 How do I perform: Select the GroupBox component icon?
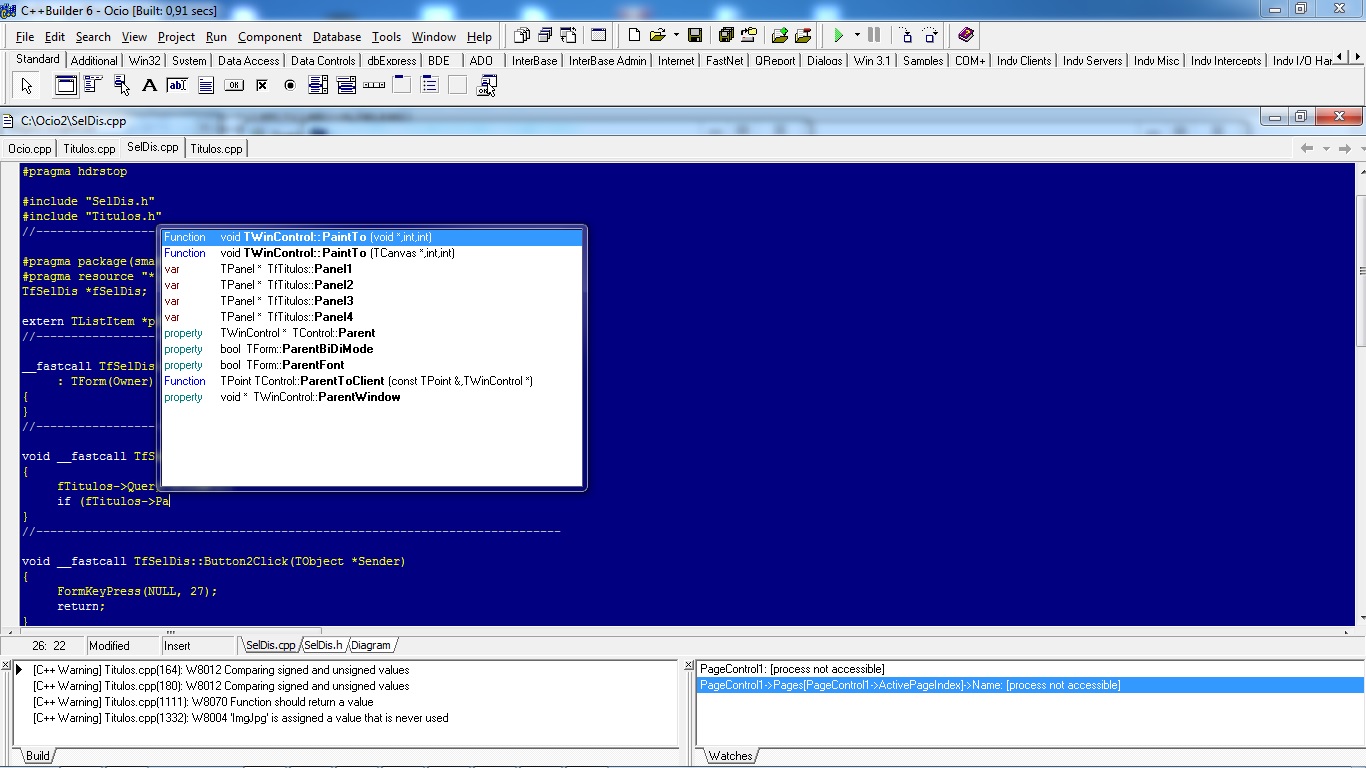pyautogui.click(x=402, y=86)
